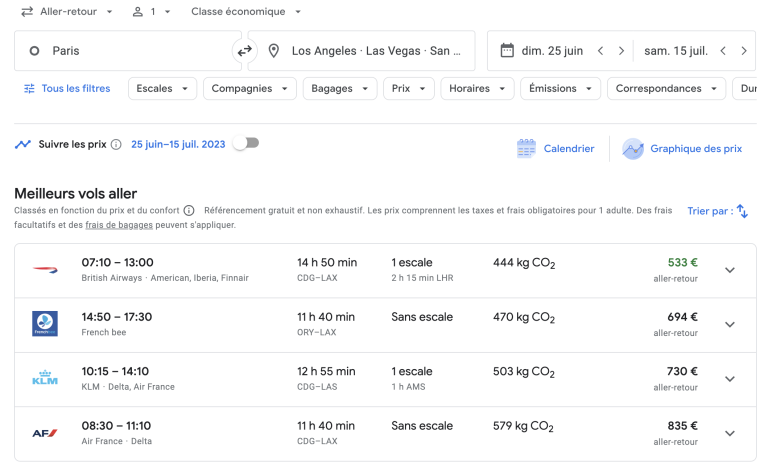Click the frais de bagages link
768x471 pixels.
119,225
